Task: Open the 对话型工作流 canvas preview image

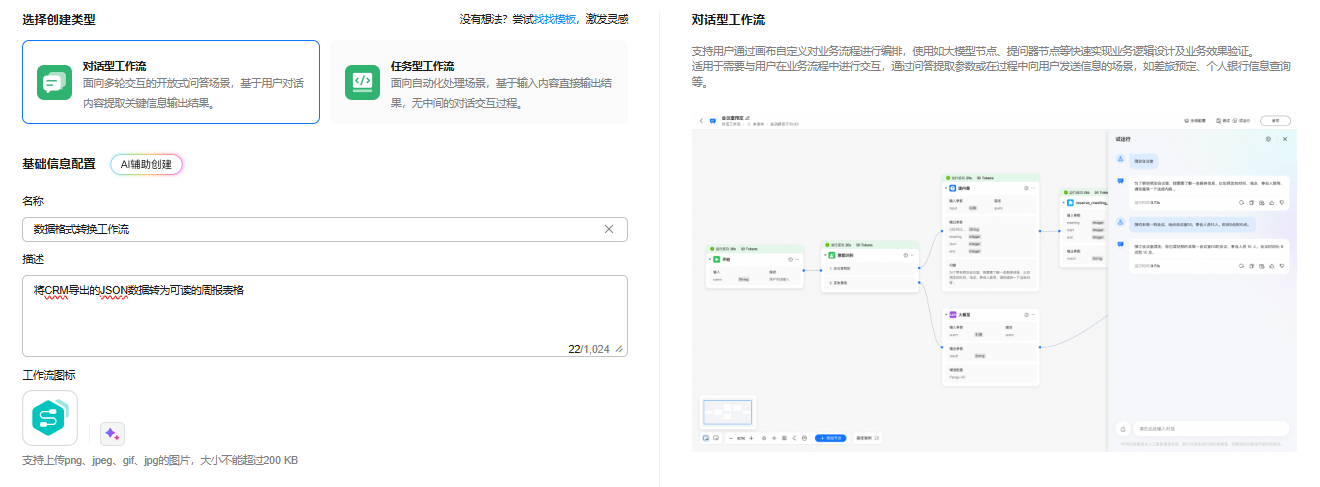Action: click(x=994, y=282)
